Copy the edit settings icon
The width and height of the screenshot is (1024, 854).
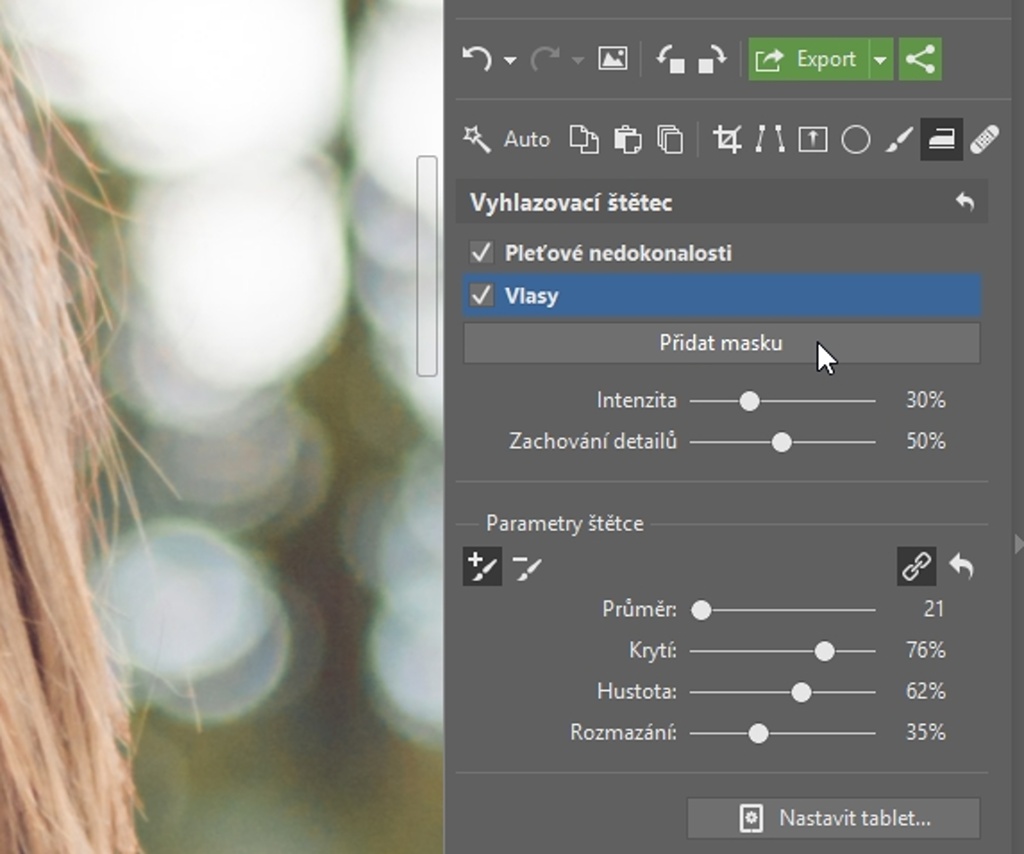click(584, 140)
